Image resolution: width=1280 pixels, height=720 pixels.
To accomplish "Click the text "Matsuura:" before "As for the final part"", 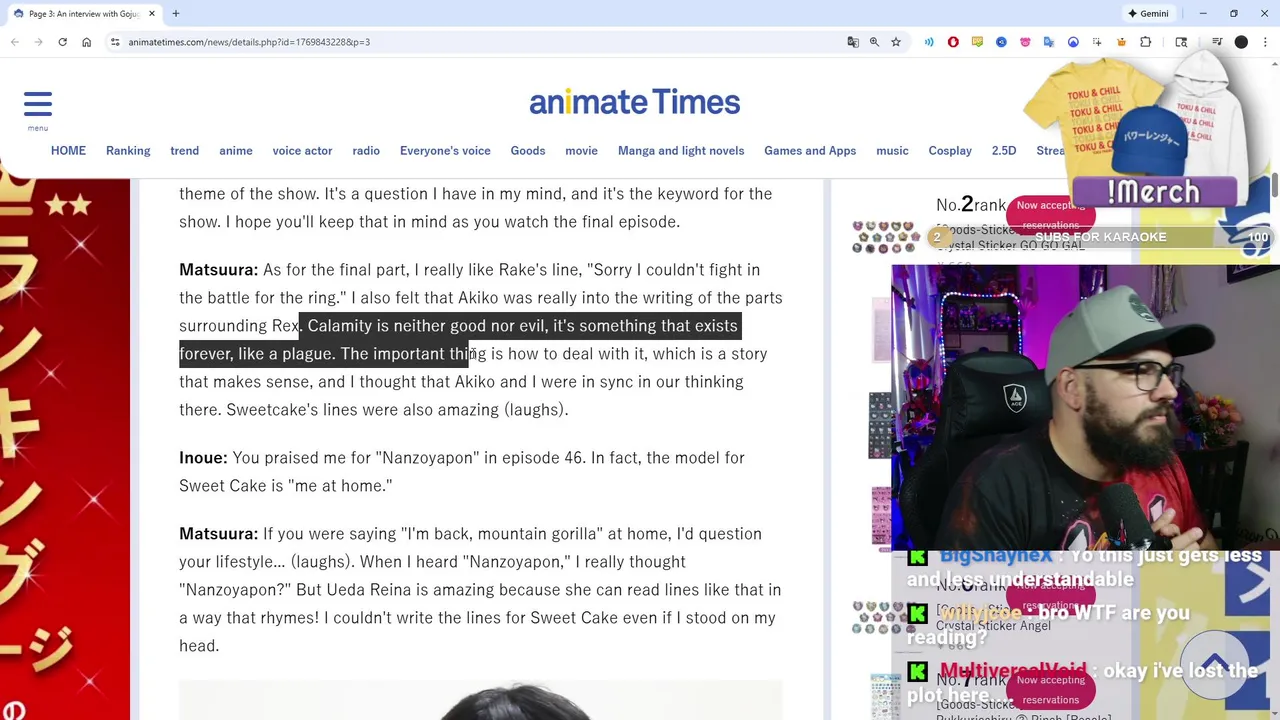I will [x=218, y=269].
